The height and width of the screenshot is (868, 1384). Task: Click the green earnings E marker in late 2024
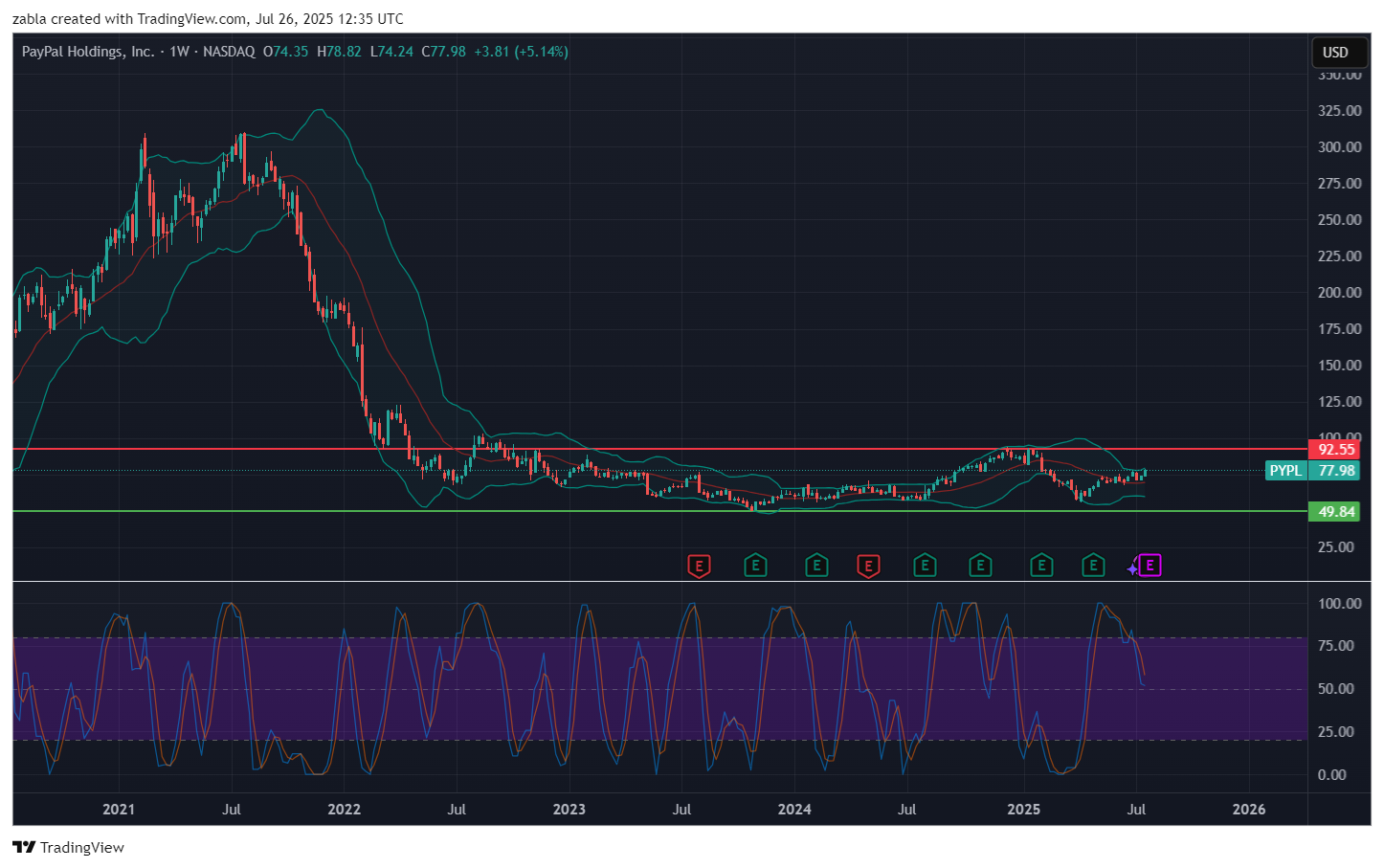[980, 566]
